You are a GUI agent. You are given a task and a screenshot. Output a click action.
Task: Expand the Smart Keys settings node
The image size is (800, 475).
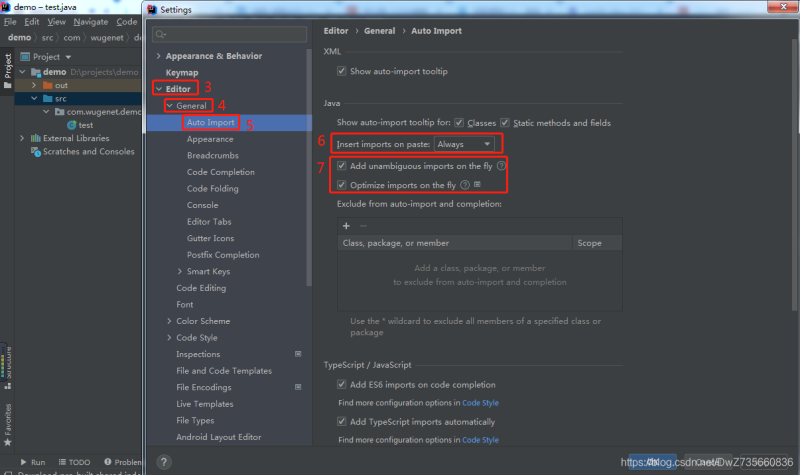[180, 271]
